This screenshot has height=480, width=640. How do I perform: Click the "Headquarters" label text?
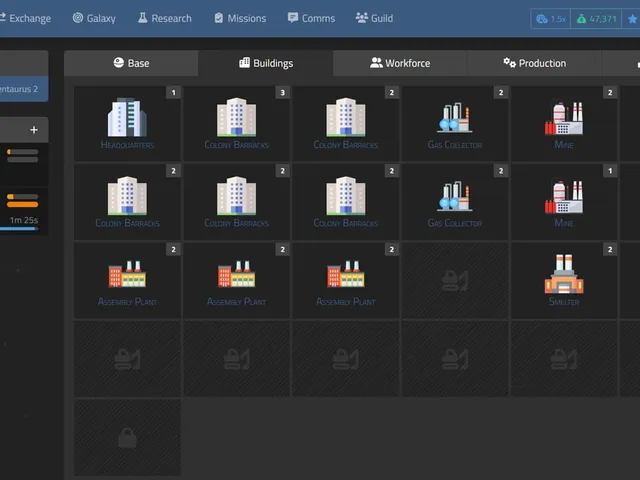pos(127,145)
